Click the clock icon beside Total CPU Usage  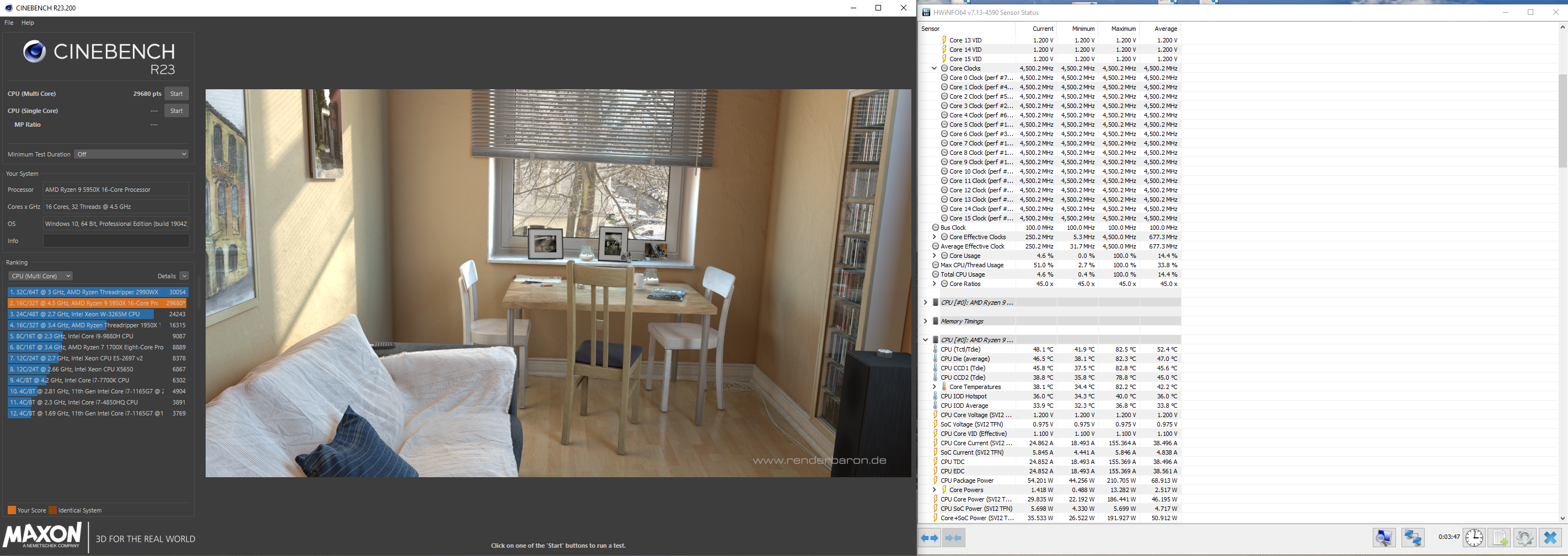pos(936,274)
